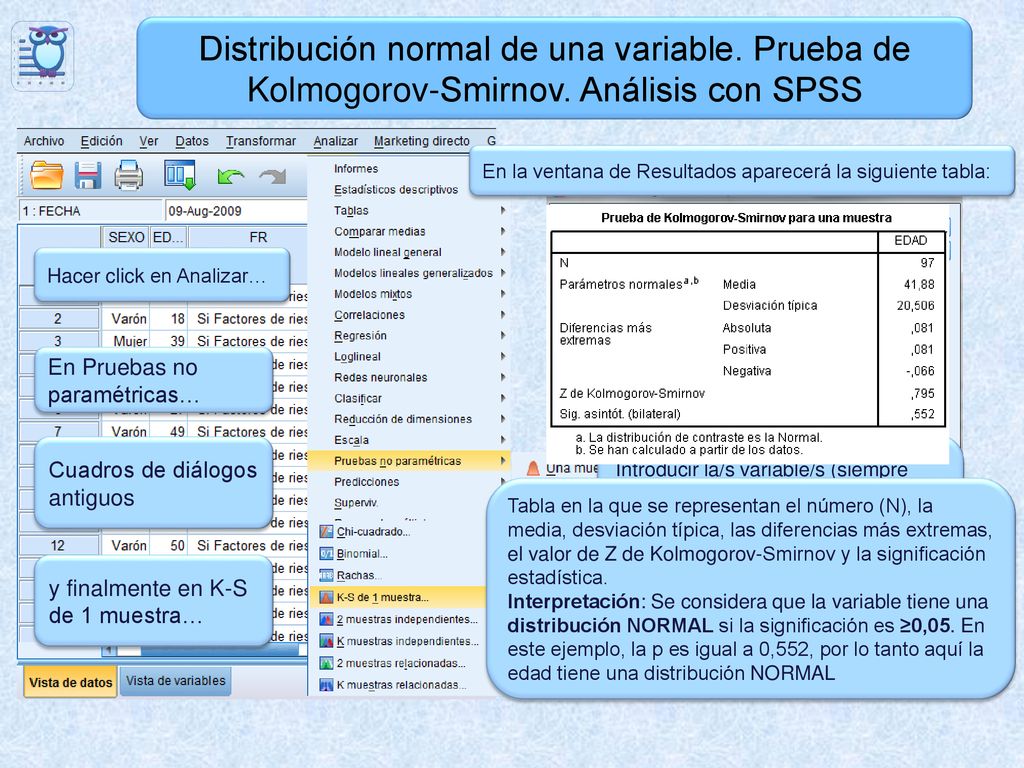
Task: Click the 2 muestras independientes icon
Action: pyautogui.click(x=327, y=619)
